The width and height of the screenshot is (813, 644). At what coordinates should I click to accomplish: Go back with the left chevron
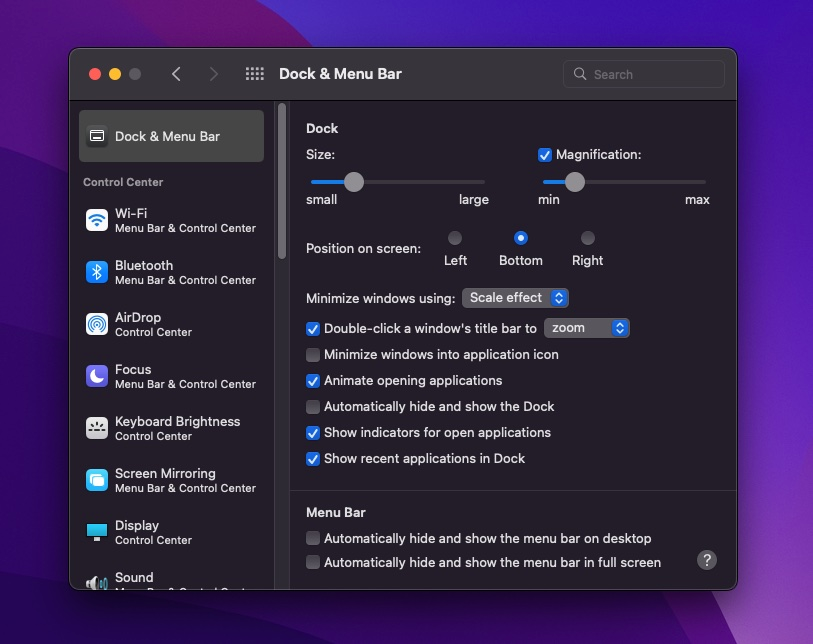pyautogui.click(x=176, y=74)
